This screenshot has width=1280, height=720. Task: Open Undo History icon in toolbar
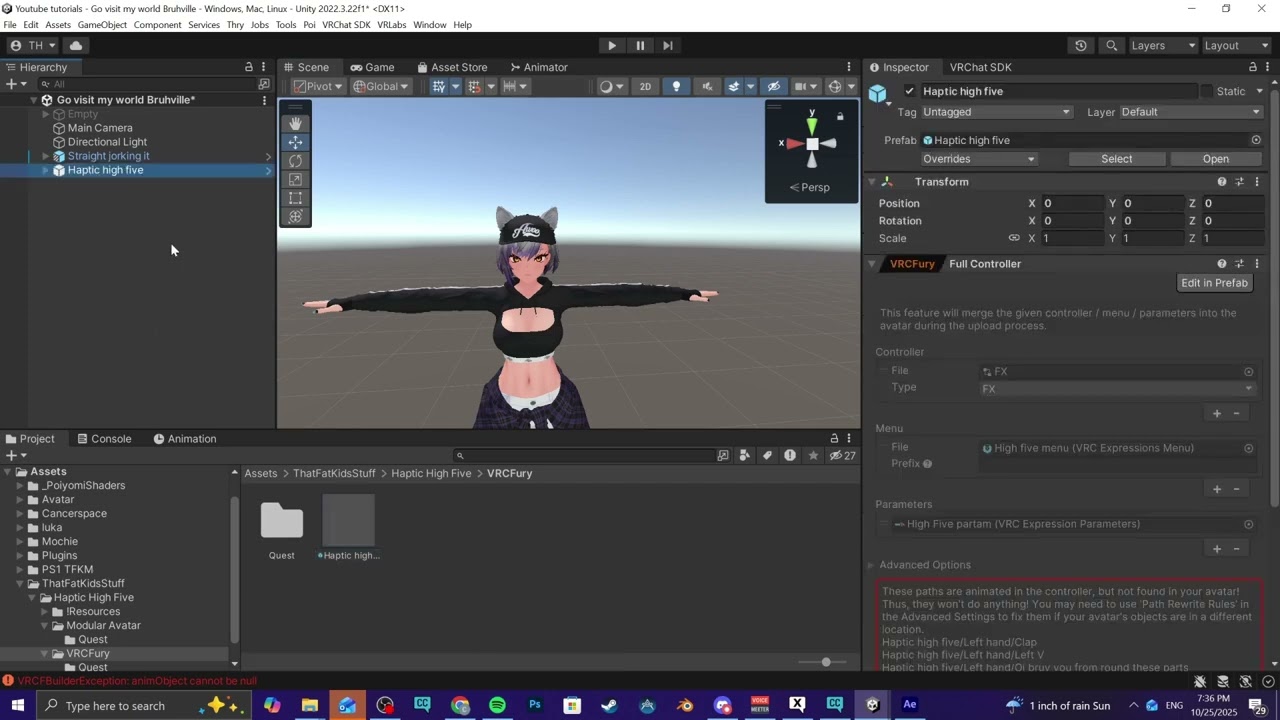(x=1081, y=45)
